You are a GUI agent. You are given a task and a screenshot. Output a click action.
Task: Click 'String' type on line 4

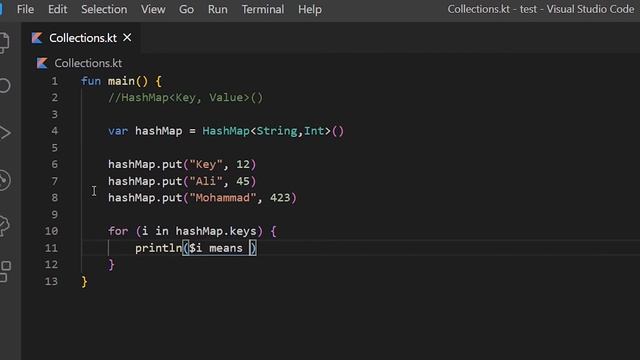[277, 131]
